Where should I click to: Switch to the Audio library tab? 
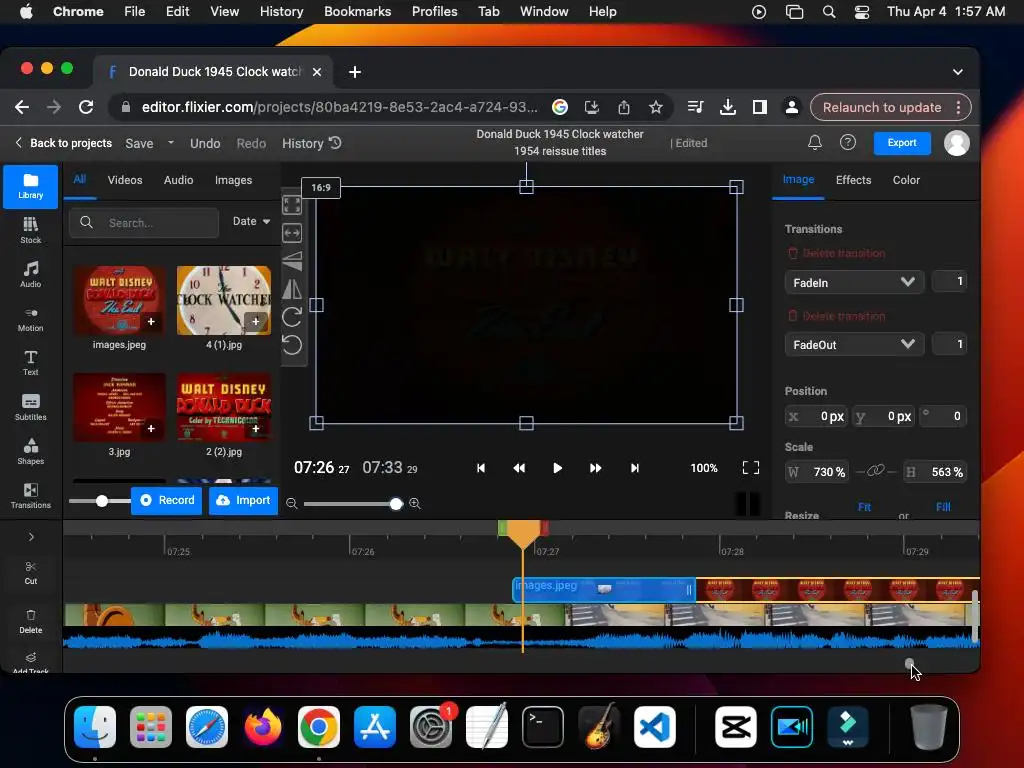tap(178, 180)
